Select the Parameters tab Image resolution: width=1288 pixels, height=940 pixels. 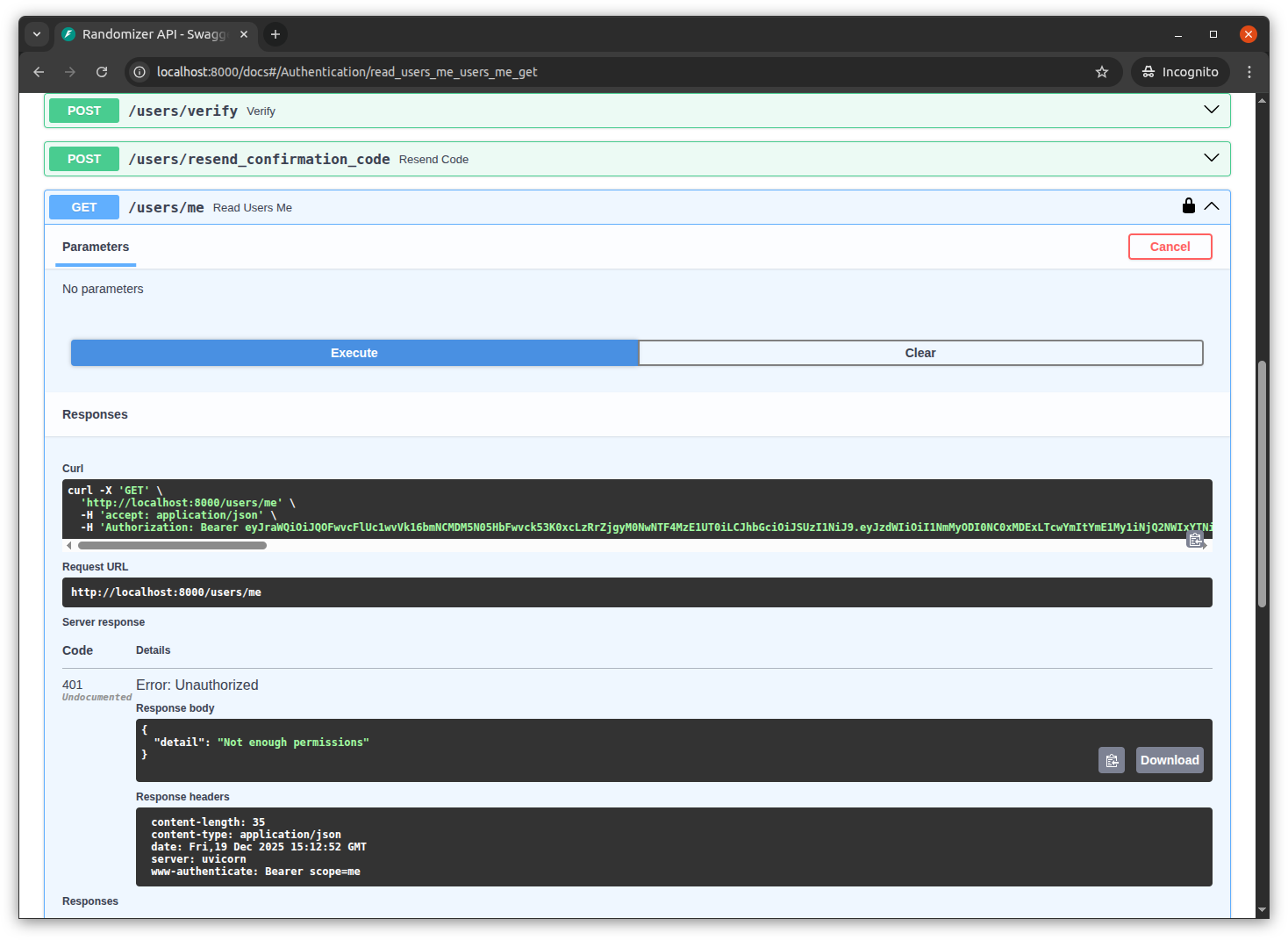point(96,247)
